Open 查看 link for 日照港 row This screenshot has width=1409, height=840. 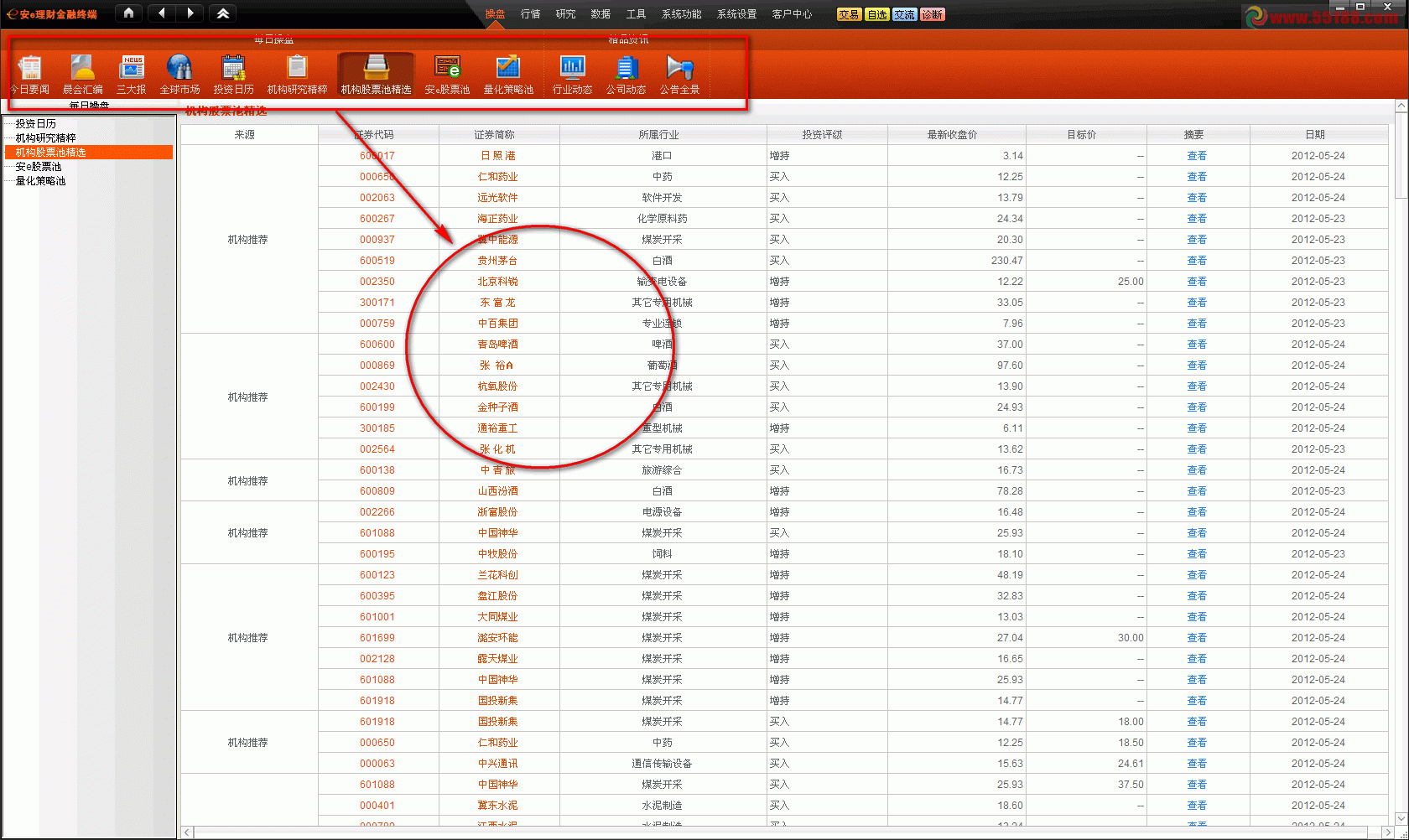[1197, 156]
